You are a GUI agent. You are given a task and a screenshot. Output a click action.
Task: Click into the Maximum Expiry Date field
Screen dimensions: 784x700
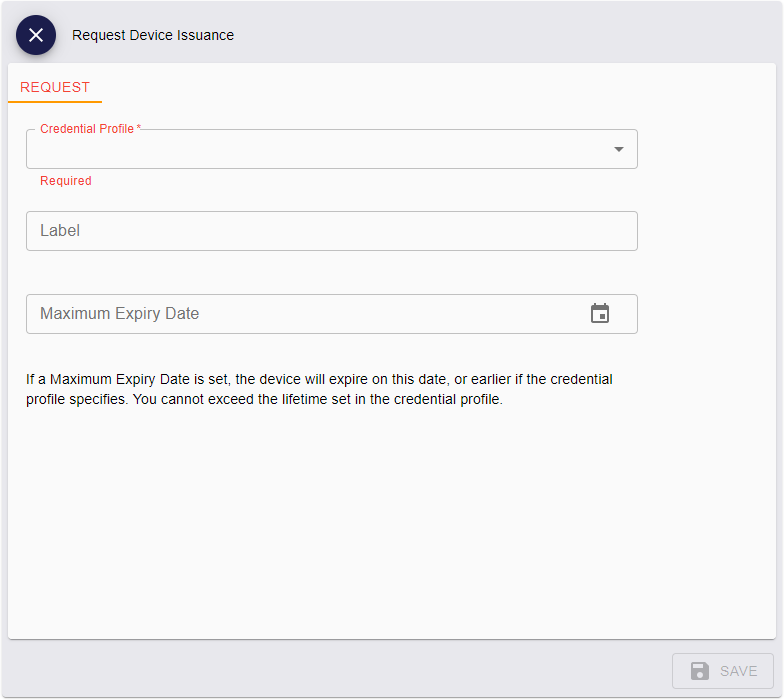[x=300, y=314]
